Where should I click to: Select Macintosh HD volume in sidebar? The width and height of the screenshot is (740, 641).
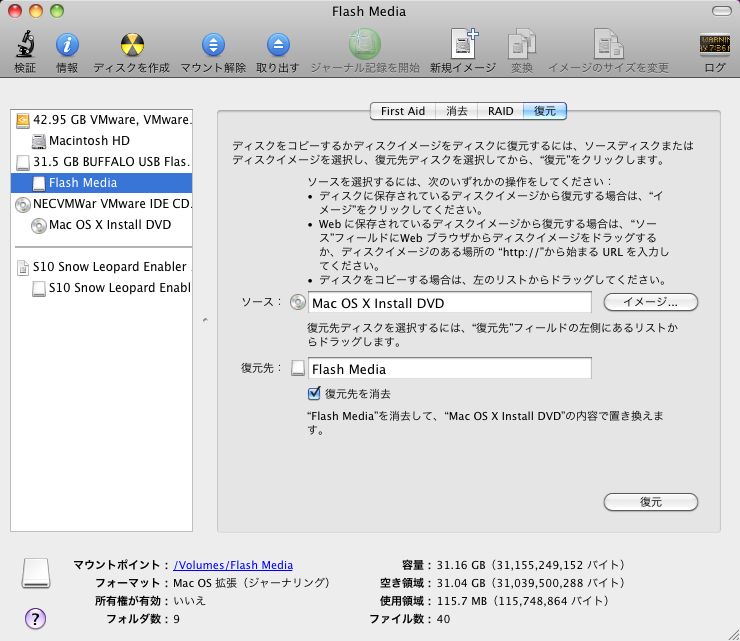click(101, 141)
